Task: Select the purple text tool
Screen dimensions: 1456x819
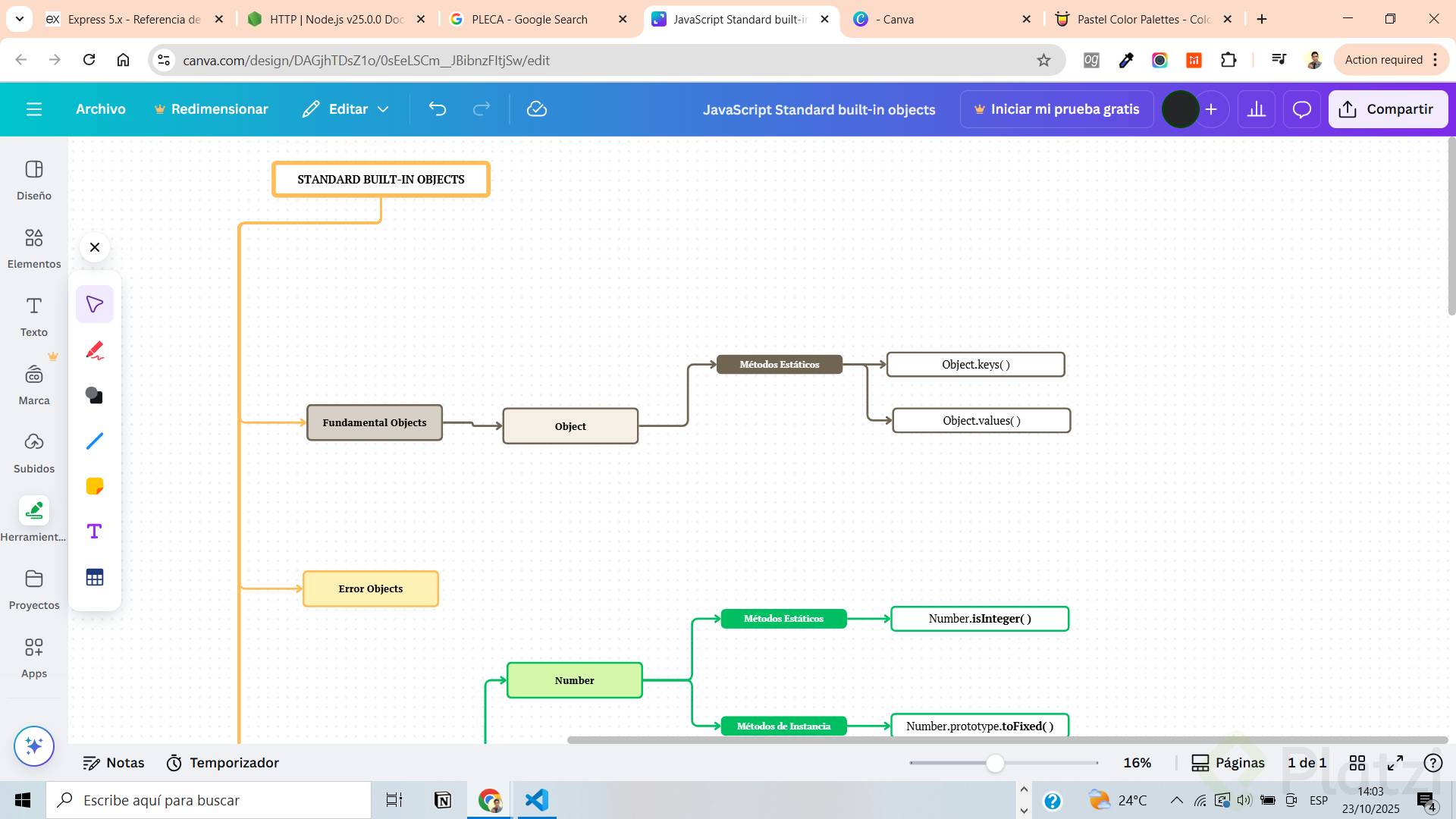Action: point(95,532)
